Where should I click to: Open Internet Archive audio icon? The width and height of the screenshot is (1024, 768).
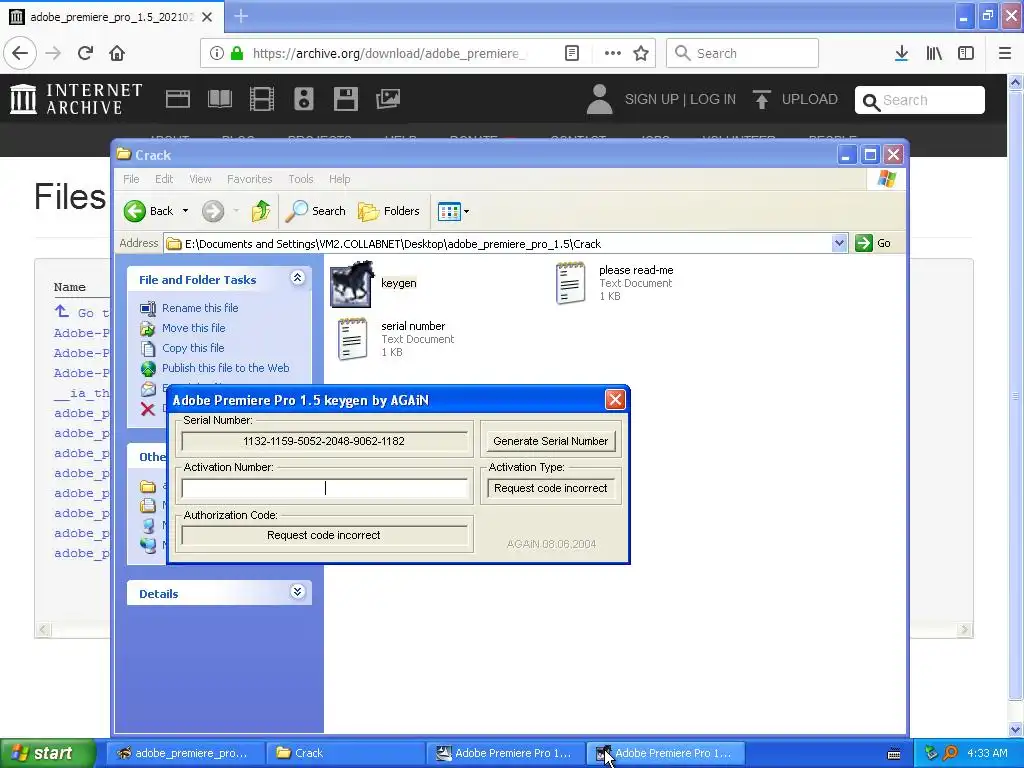coord(304,99)
